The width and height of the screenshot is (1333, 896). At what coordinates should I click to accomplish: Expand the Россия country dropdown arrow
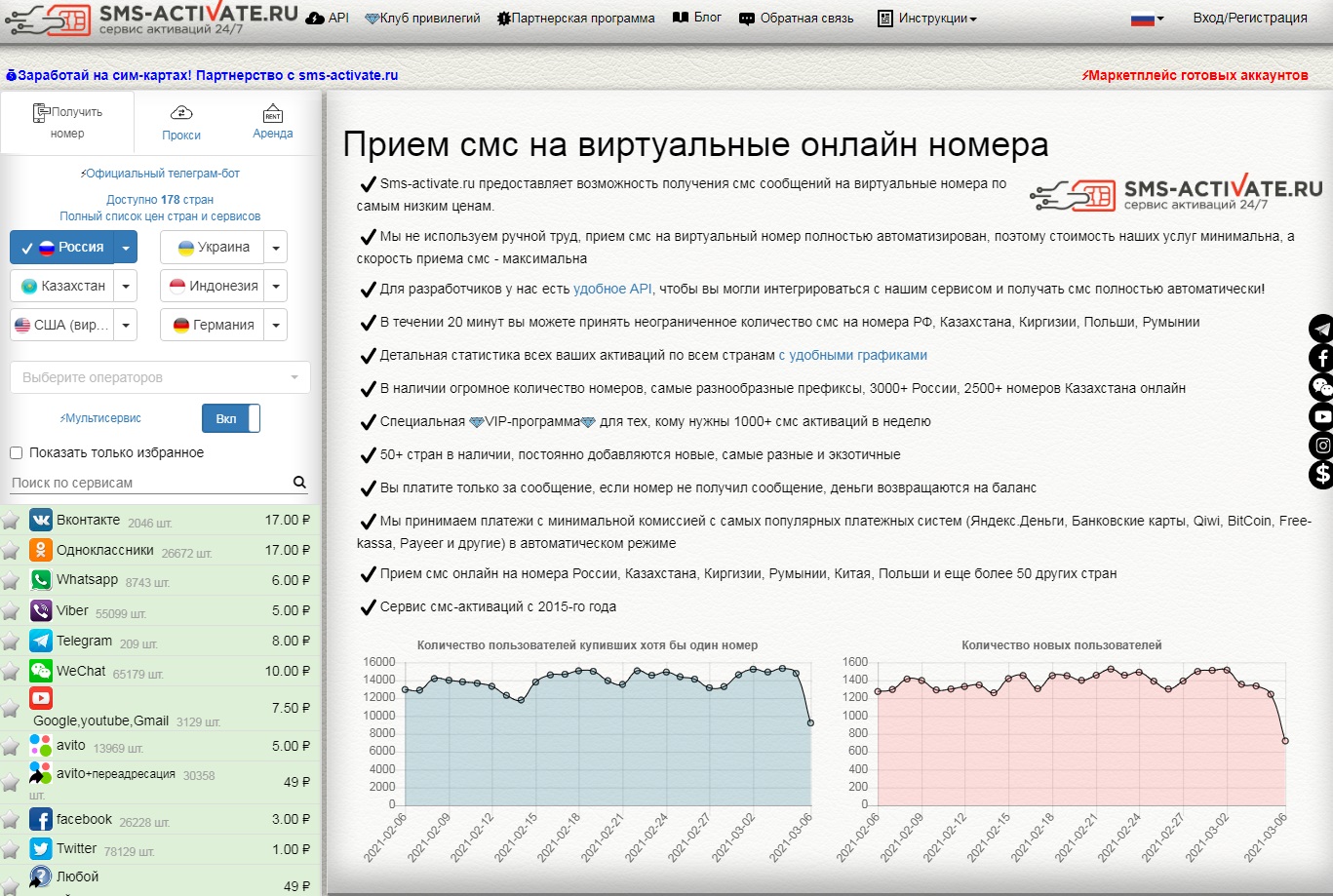pos(126,248)
